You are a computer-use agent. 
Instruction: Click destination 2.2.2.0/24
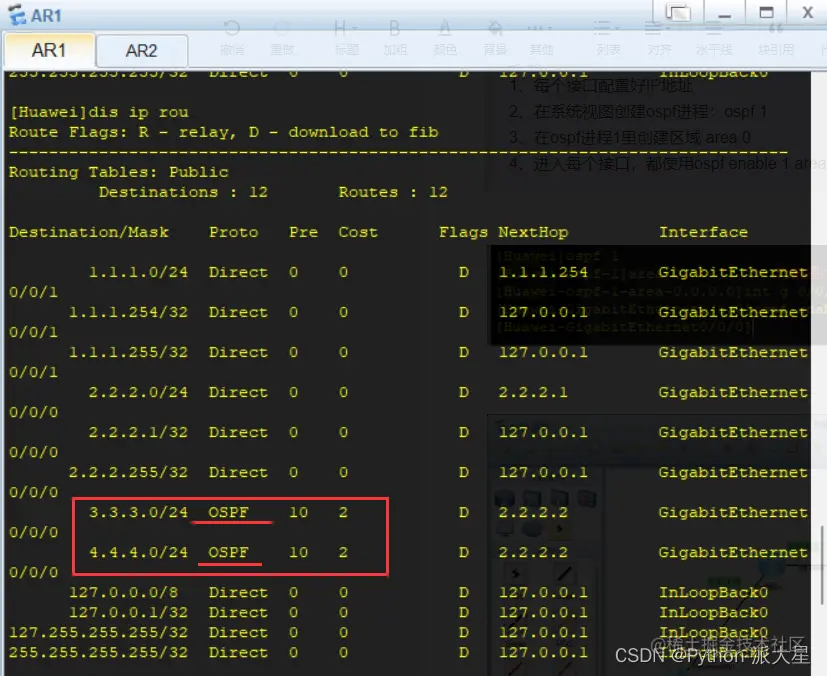click(x=138, y=393)
